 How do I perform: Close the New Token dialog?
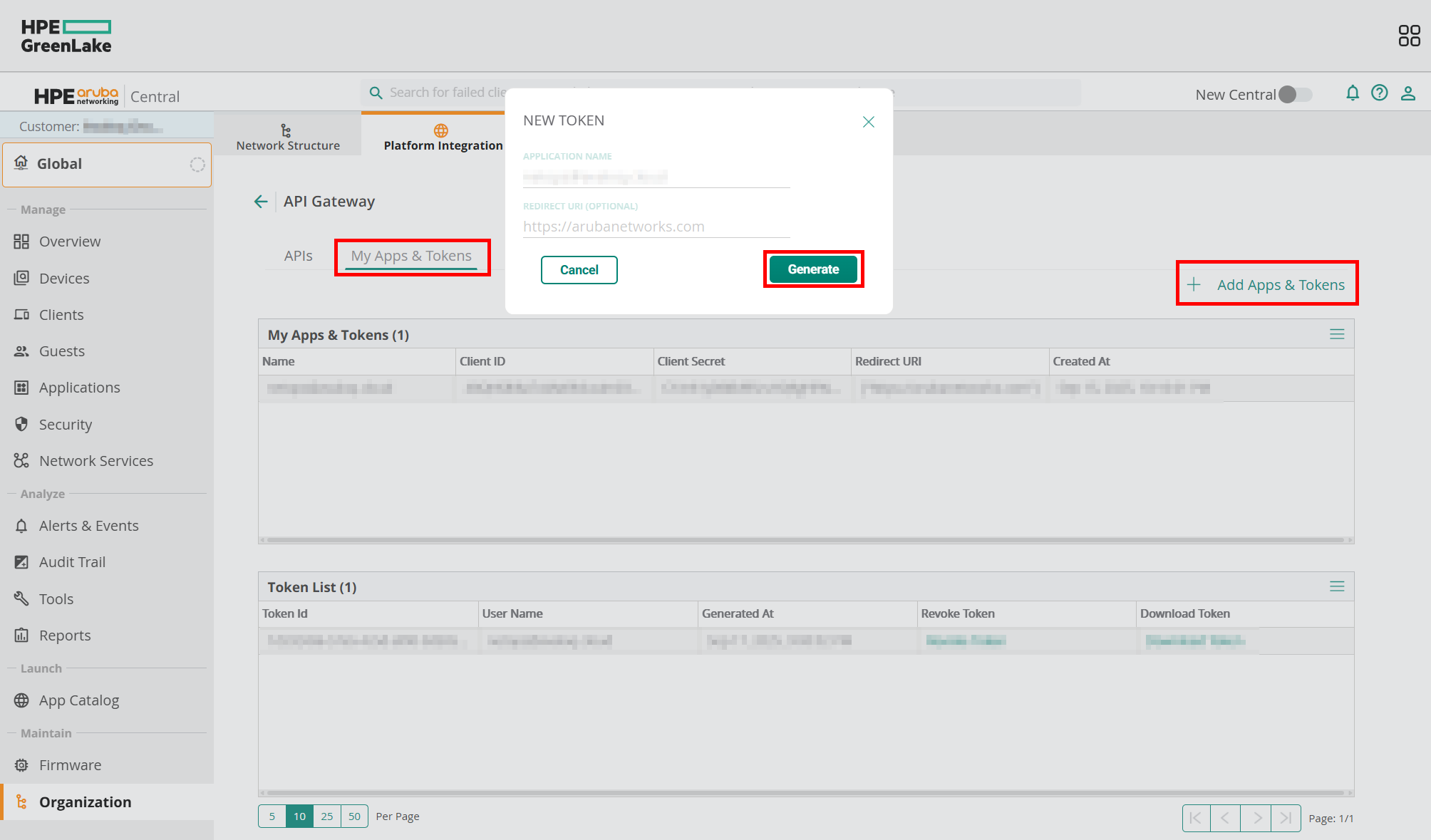[868, 122]
